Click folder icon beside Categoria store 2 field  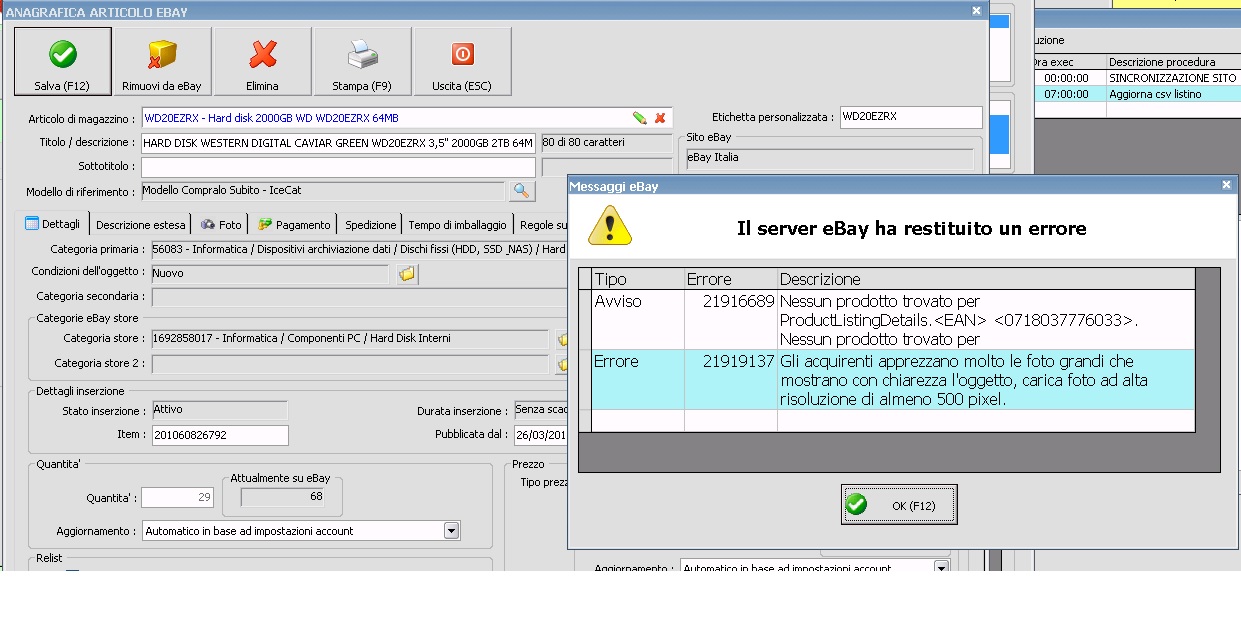pos(561,364)
